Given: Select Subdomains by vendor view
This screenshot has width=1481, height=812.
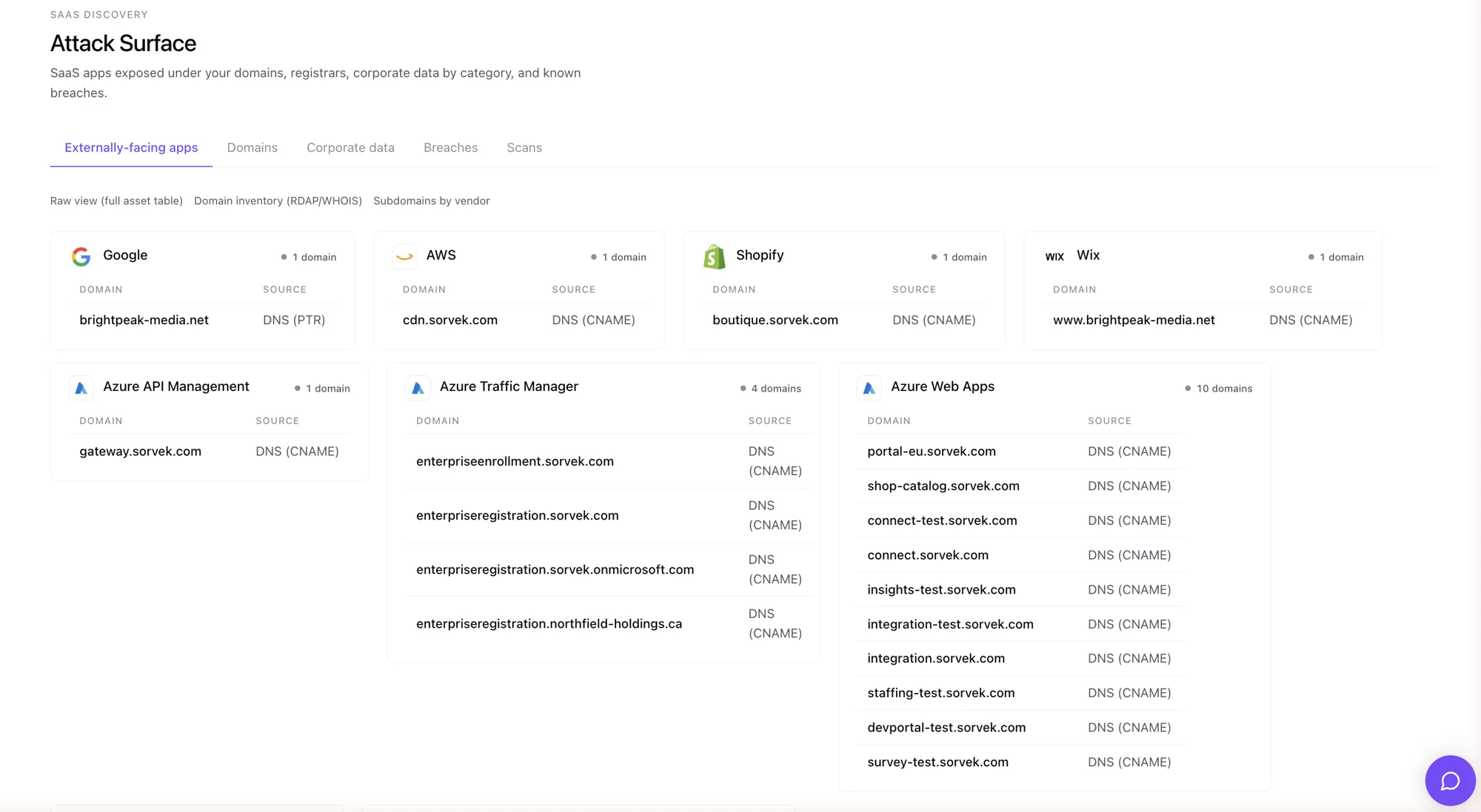Looking at the screenshot, I should 432,201.
